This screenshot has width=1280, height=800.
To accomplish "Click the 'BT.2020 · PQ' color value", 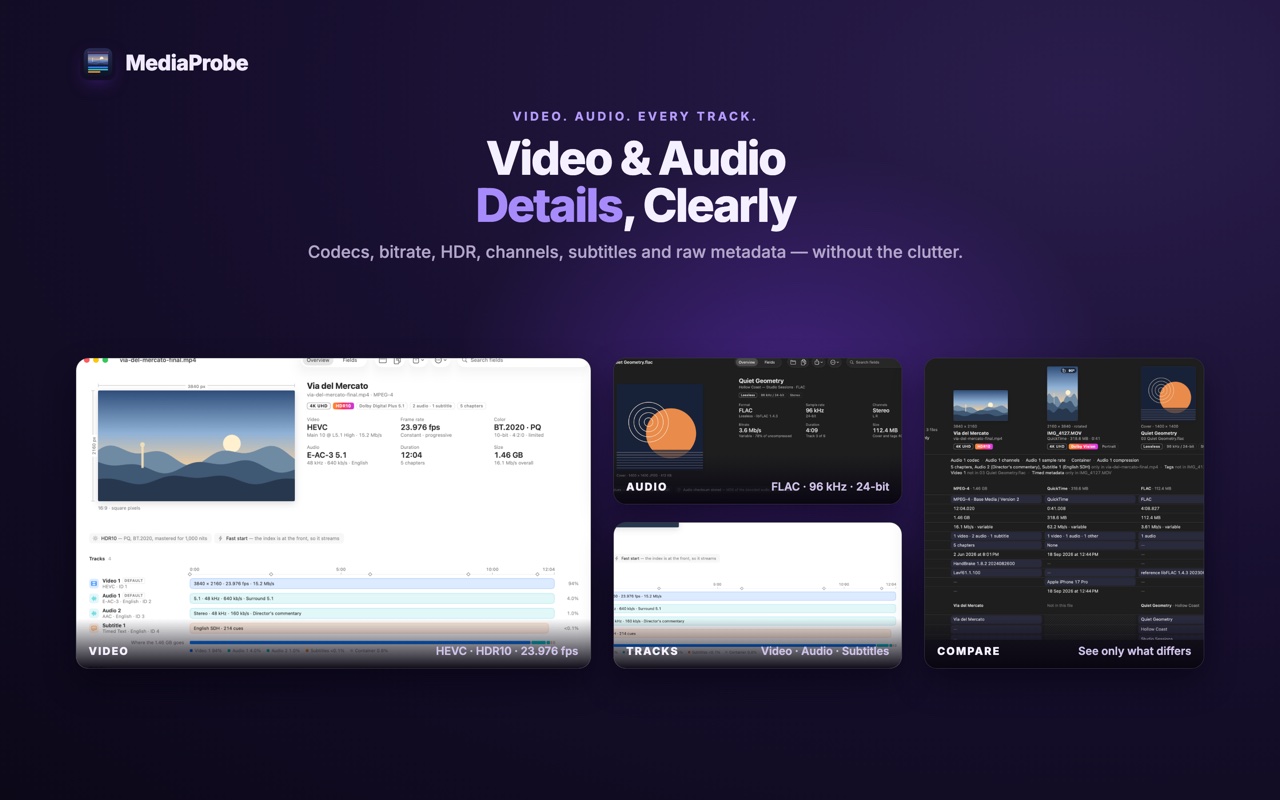I will coord(518,427).
